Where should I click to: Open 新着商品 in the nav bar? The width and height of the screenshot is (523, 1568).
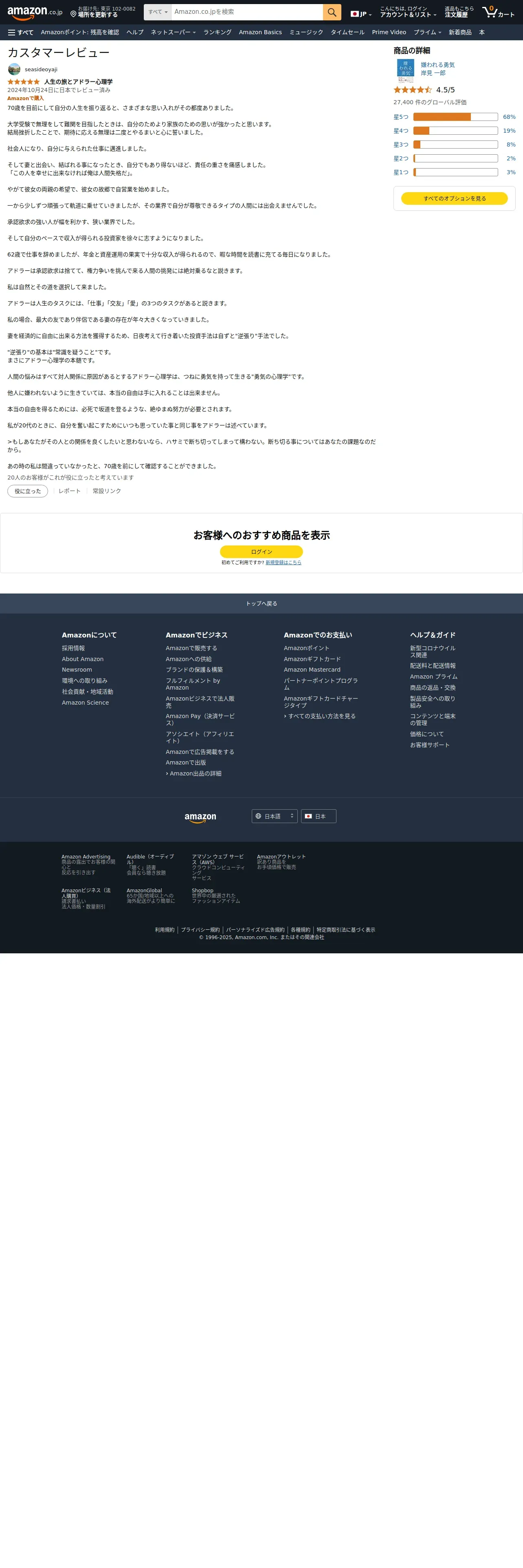coord(460,32)
